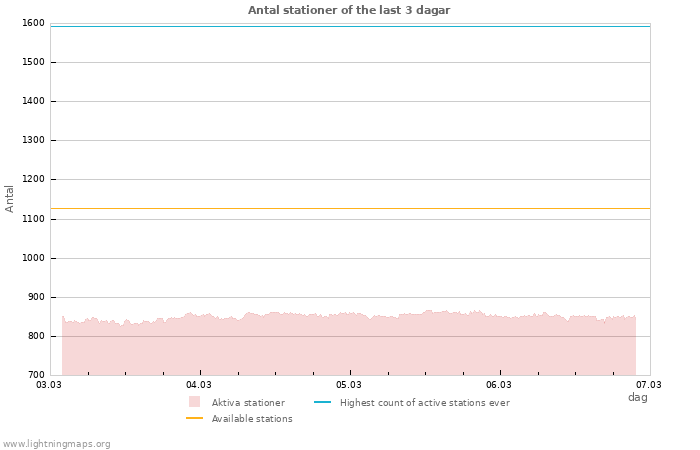This screenshot has width=700, height=450.
Task: Click the cyan Highest count legend marker
Action: coord(322,402)
